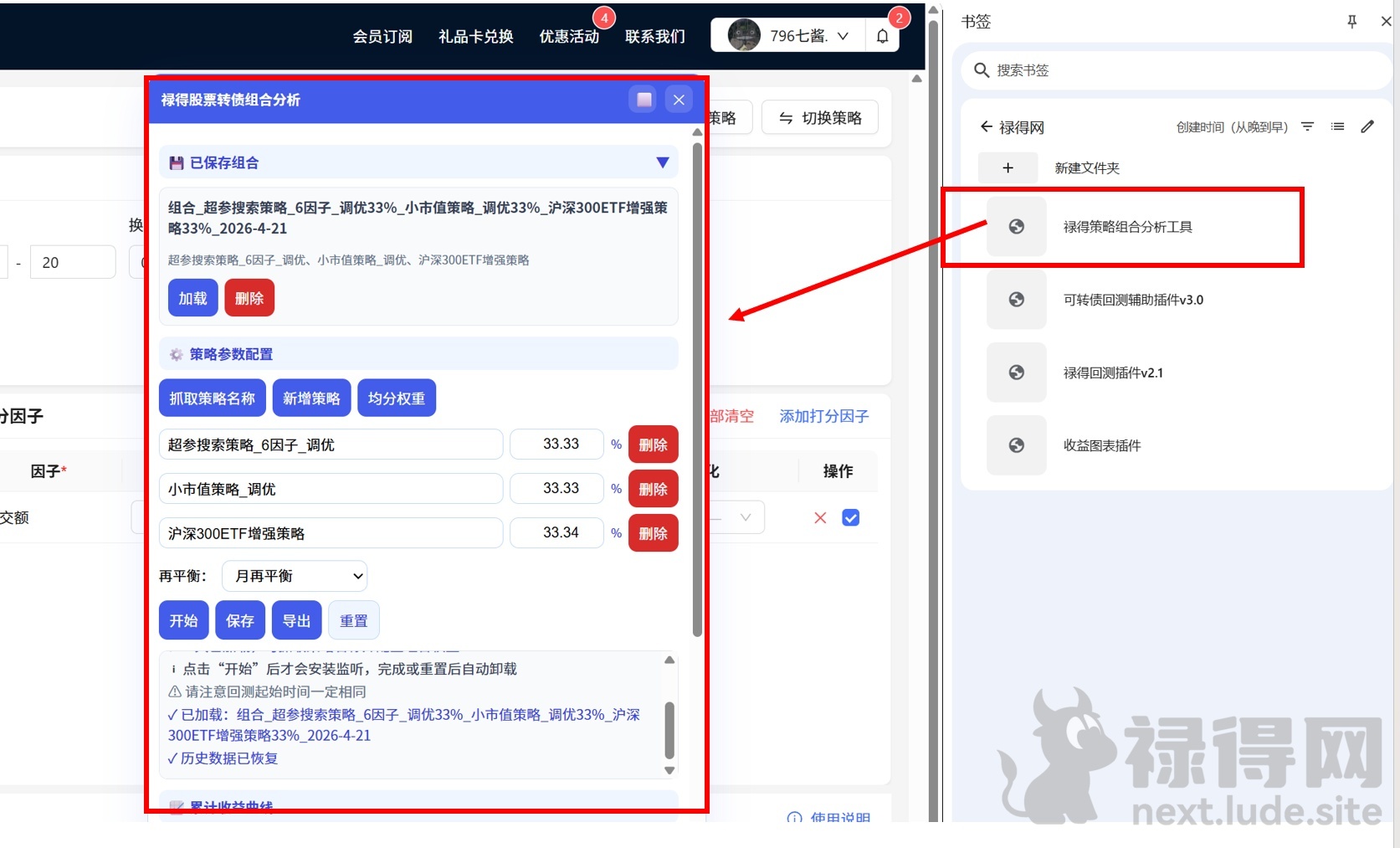Delete the saved combination below 已保存组合
Screen dimensions: 1400x848
249,298
